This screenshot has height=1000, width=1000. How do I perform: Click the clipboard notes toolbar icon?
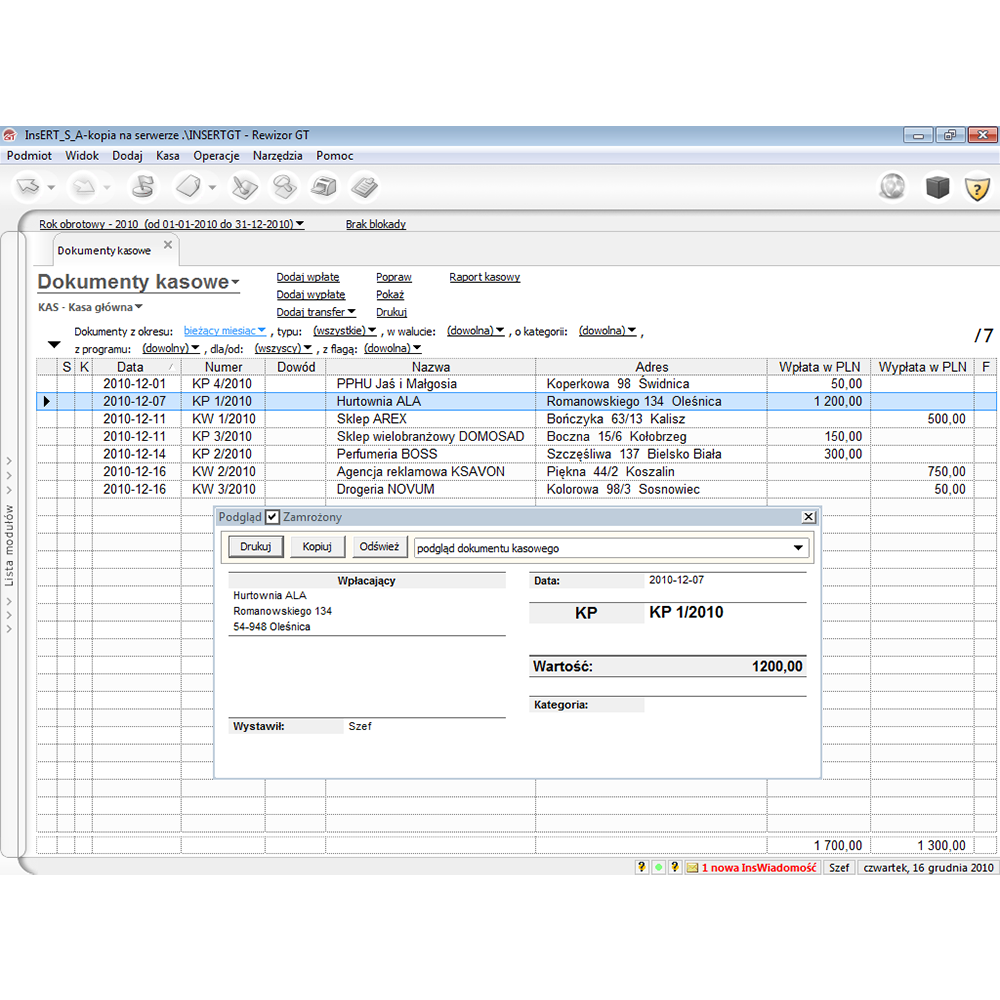click(364, 187)
